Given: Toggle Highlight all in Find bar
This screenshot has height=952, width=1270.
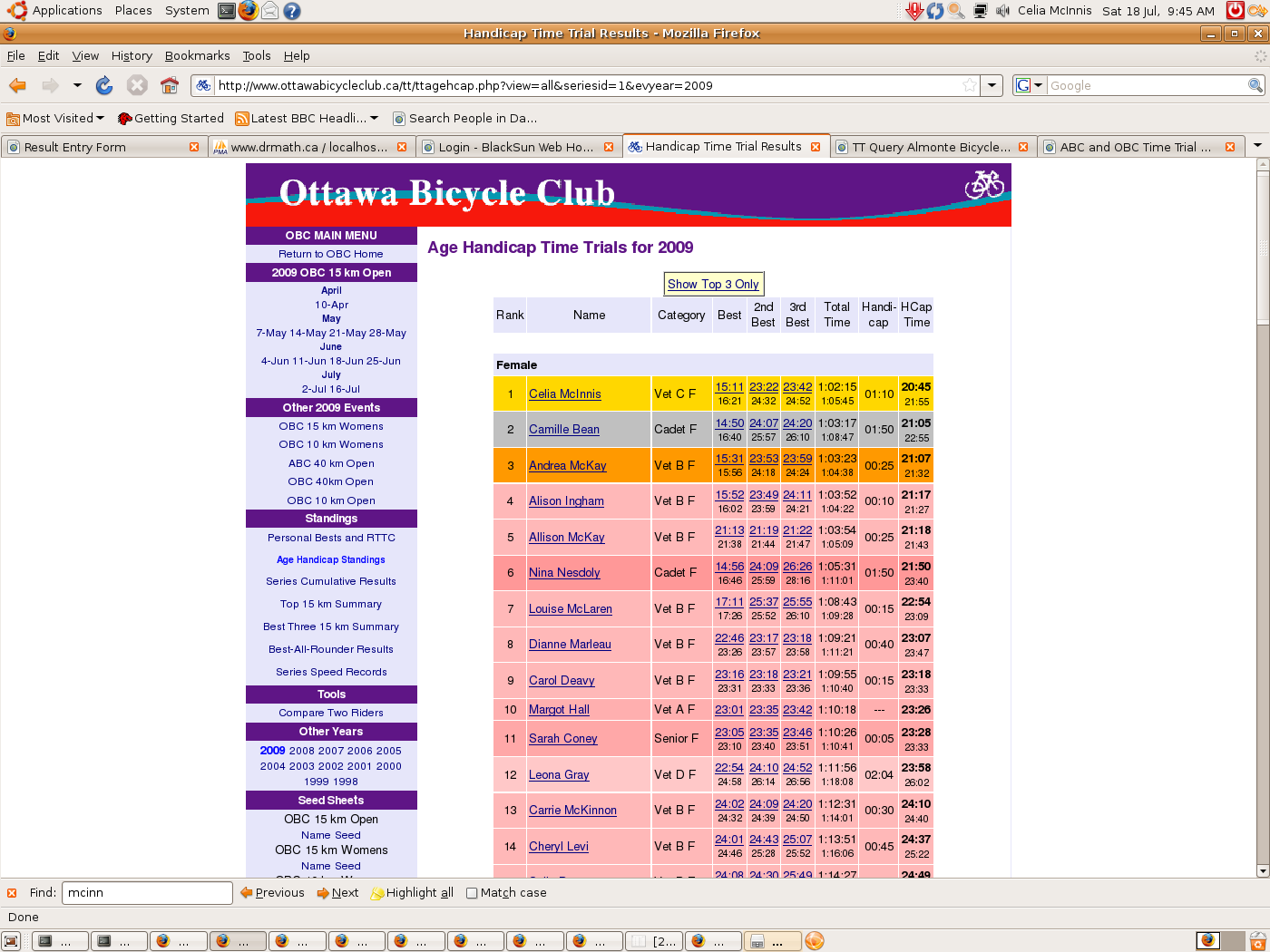Looking at the screenshot, I should click(412, 893).
